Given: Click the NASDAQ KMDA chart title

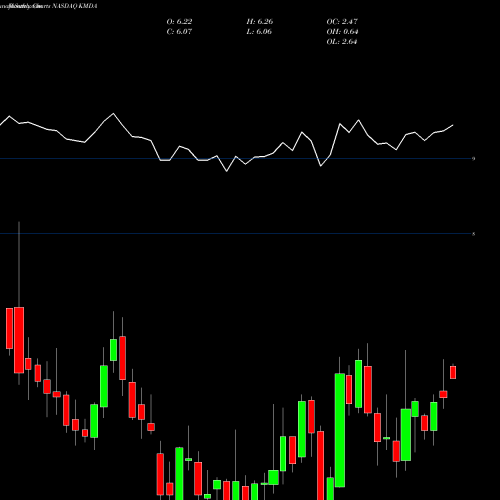Looking at the screenshot, I should click(x=74, y=6).
